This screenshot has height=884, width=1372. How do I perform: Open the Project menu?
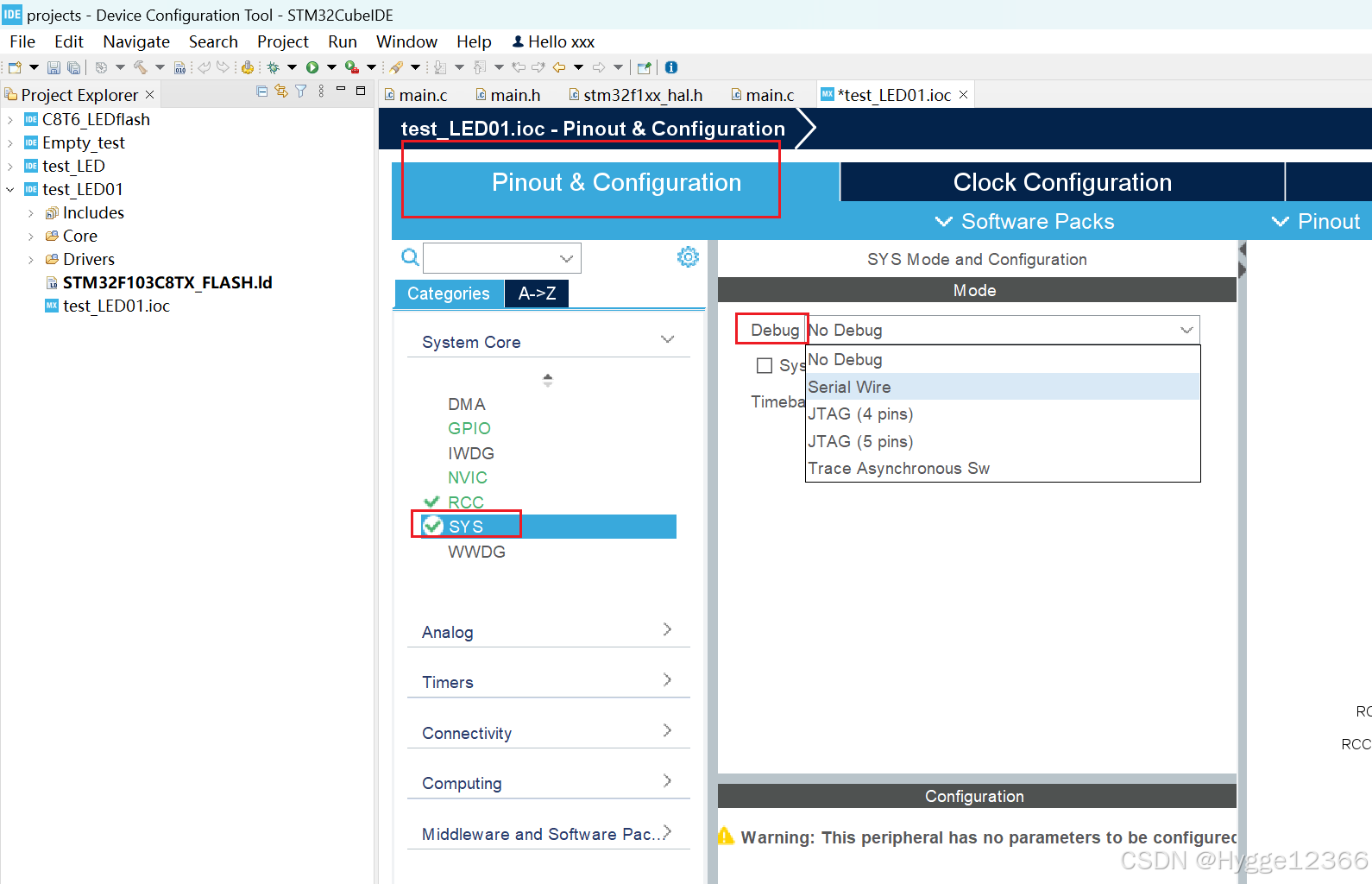(x=282, y=41)
